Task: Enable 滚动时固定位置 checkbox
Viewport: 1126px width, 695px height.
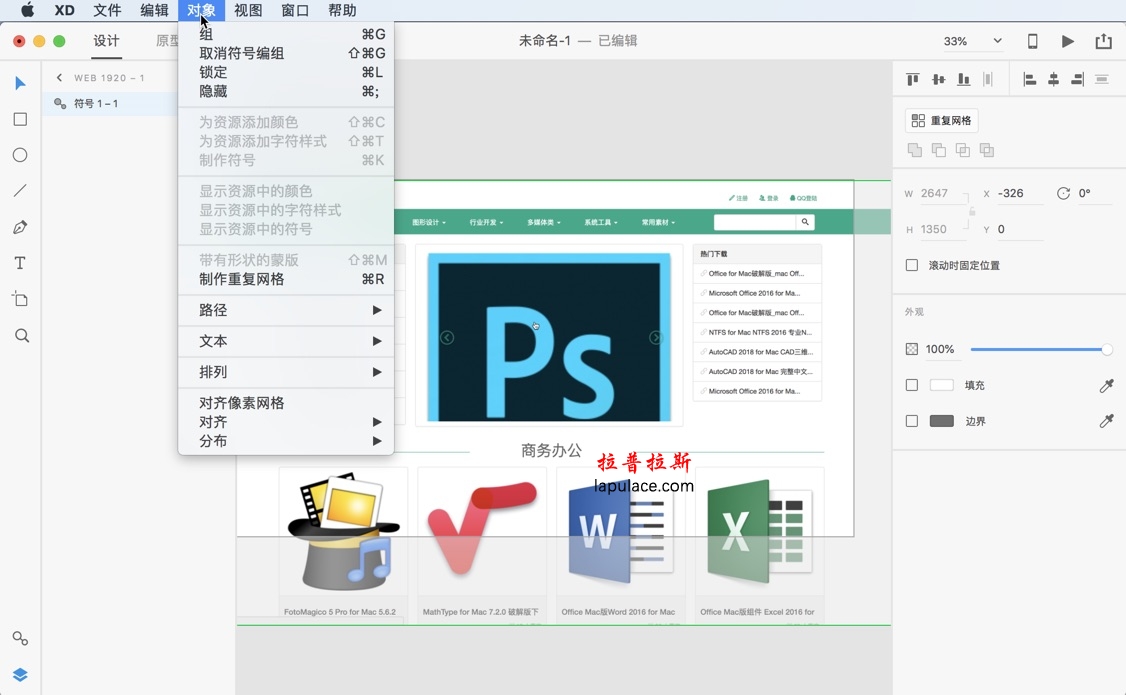Action: coord(912,265)
